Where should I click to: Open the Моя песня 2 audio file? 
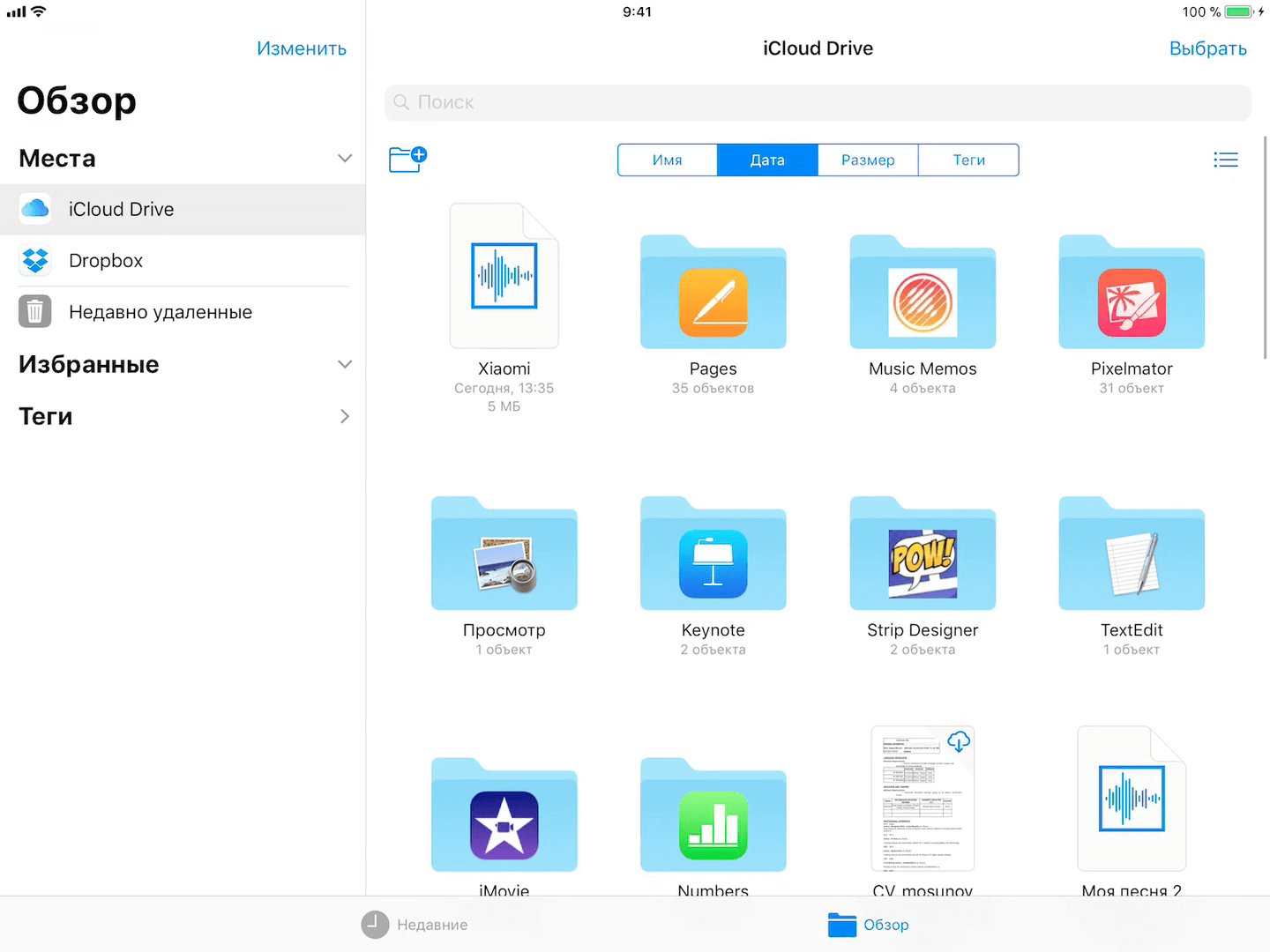[x=1132, y=799]
